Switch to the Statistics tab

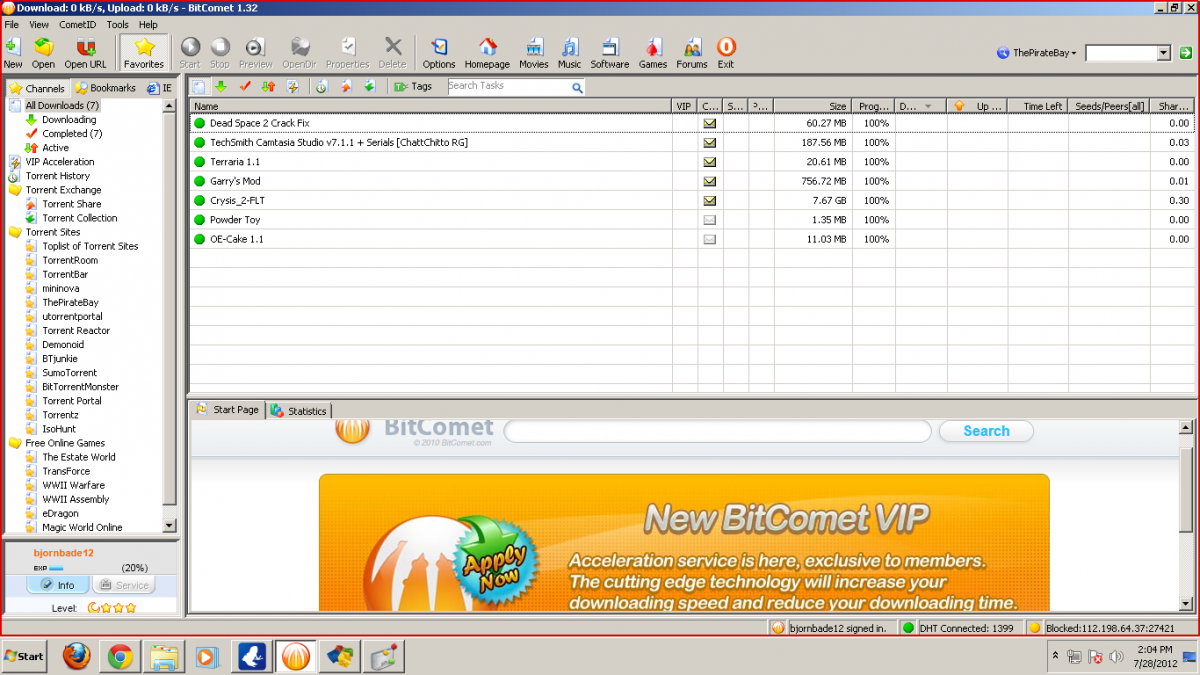coord(299,411)
